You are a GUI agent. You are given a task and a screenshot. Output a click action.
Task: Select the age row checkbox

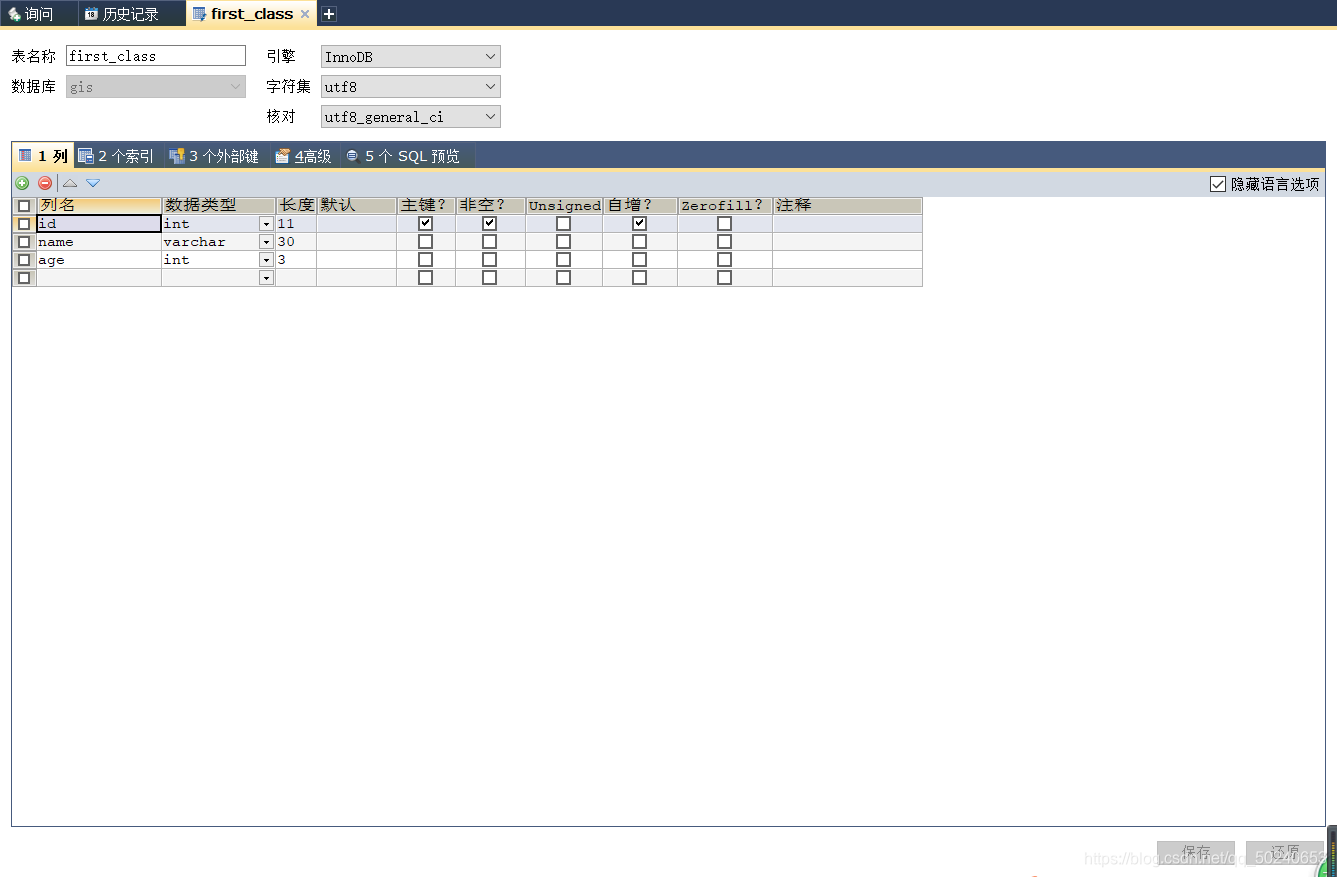(x=24, y=260)
